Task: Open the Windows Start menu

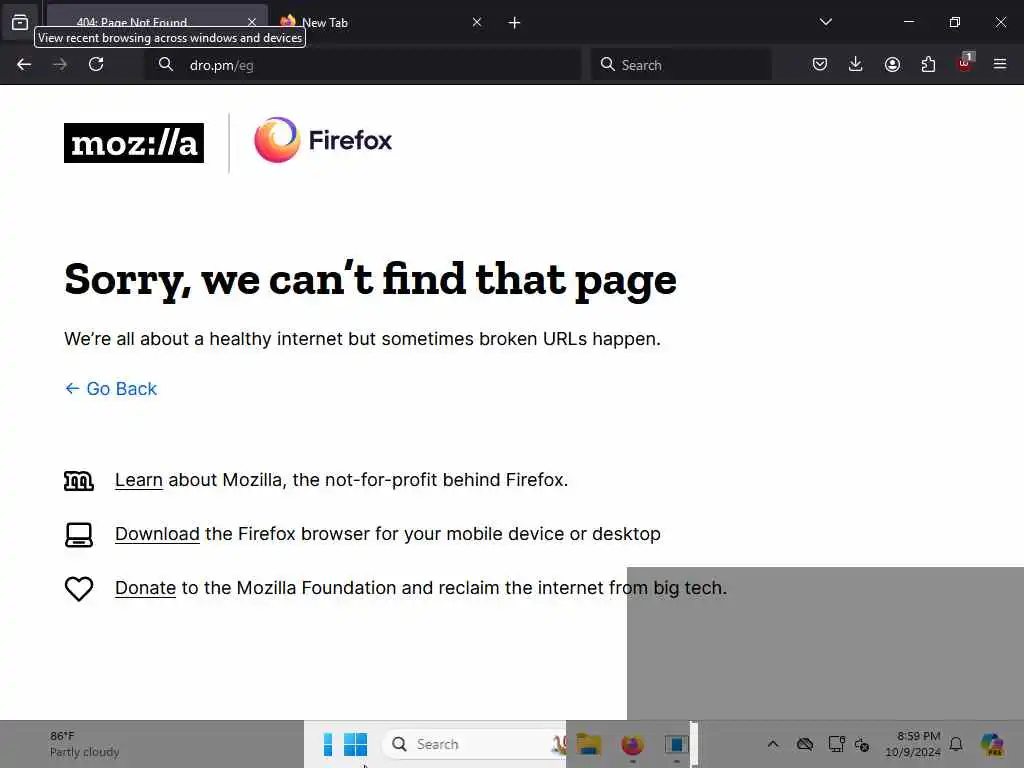Action: [355, 744]
